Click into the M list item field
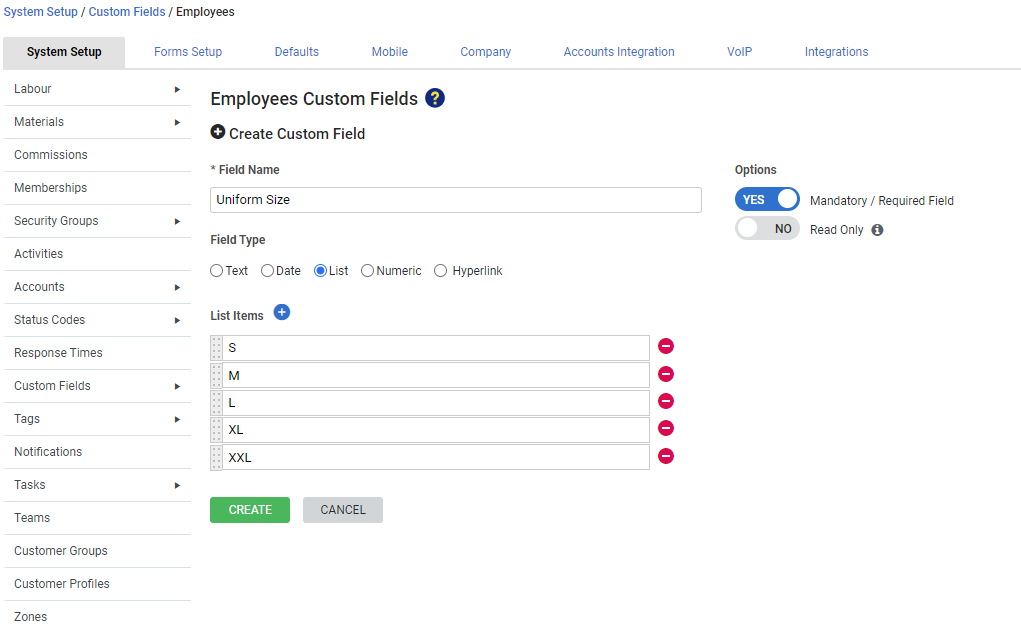 [436, 376]
